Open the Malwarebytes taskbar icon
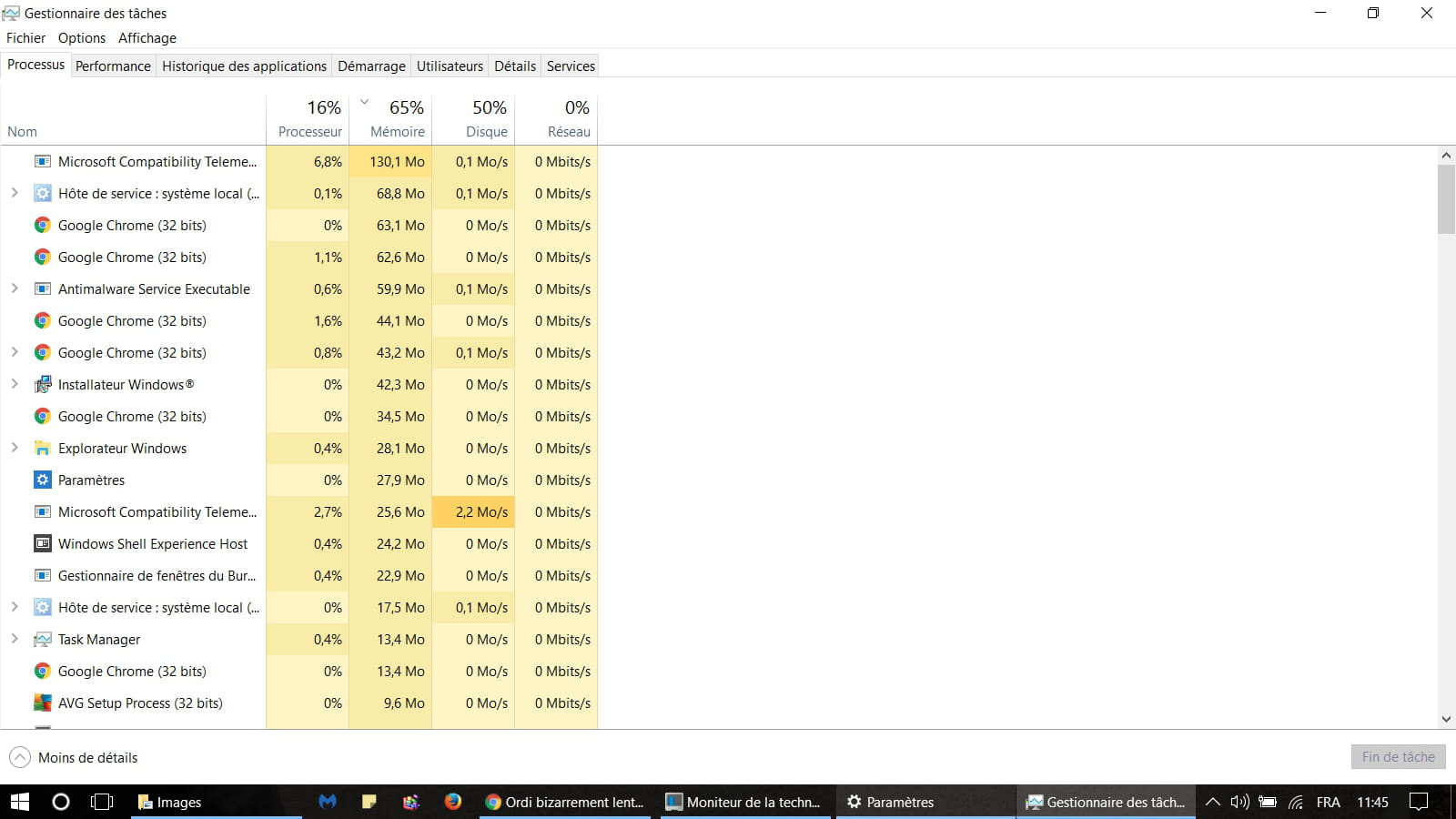 tap(328, 802)
